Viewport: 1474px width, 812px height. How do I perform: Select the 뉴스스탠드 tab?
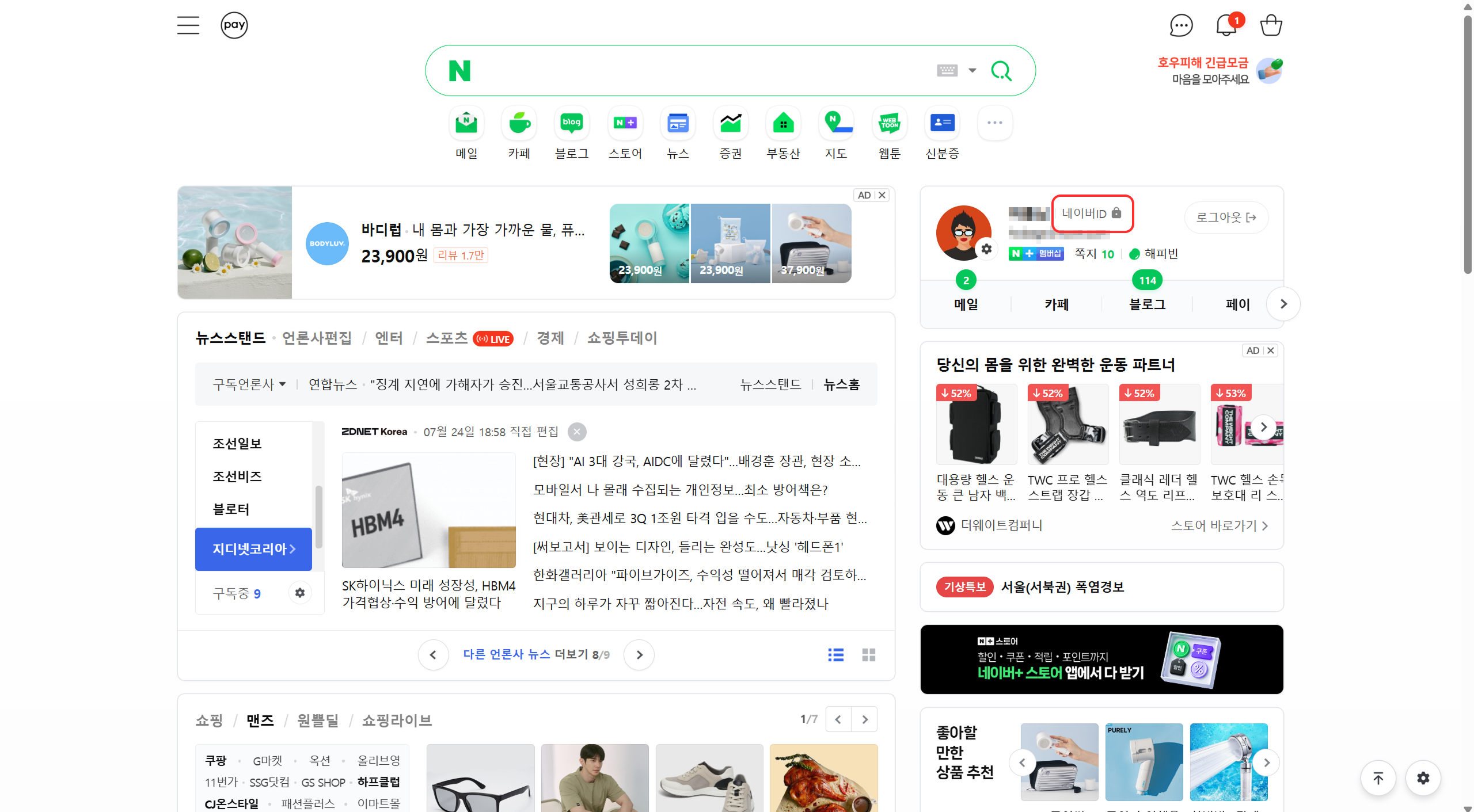pyautogui.click(x=230, y=338)
